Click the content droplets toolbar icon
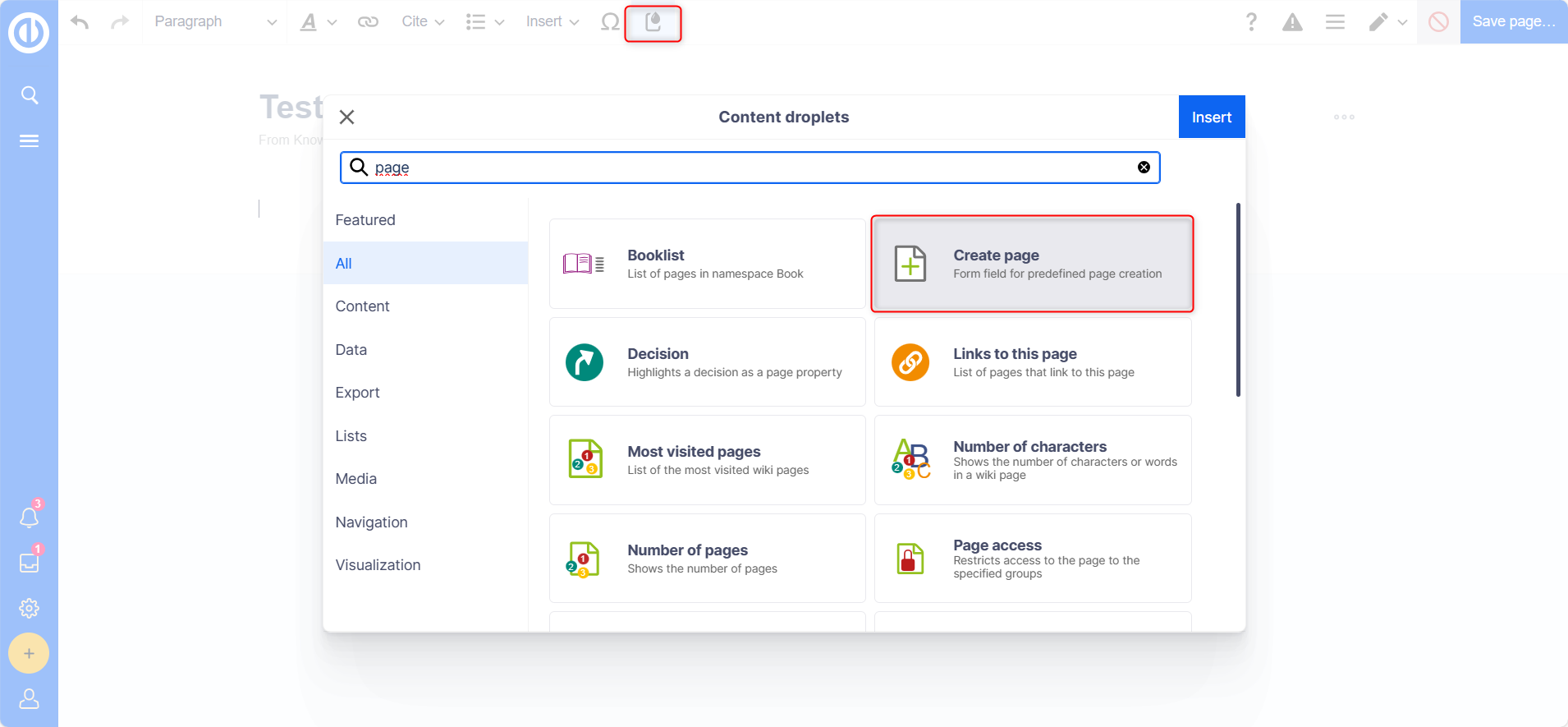The height and width of the screenshot is (727, 1568). pos(653,22)
